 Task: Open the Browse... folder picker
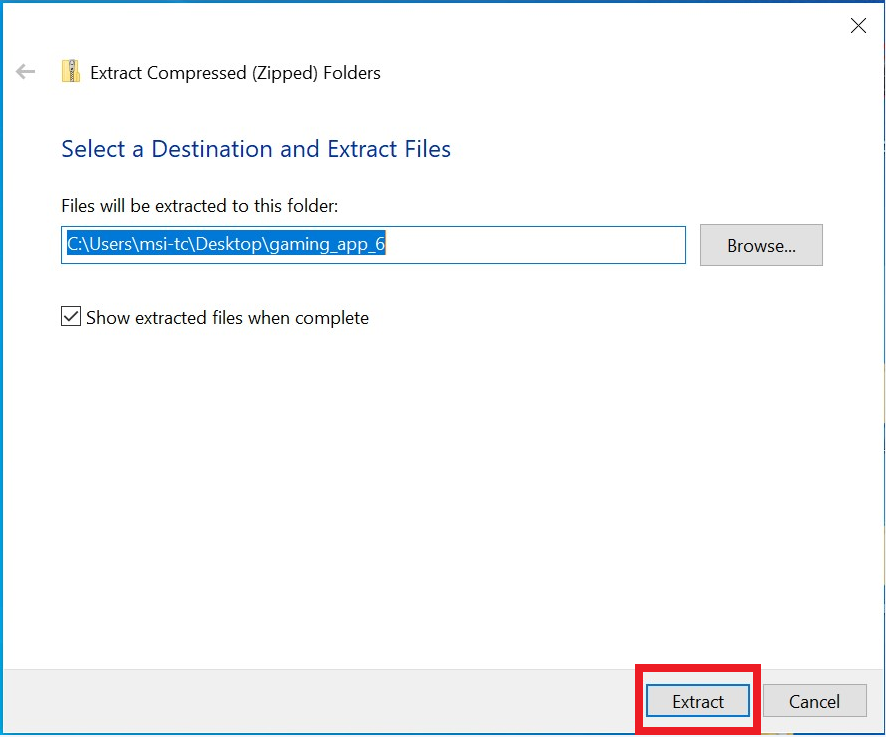coord(761,245)
